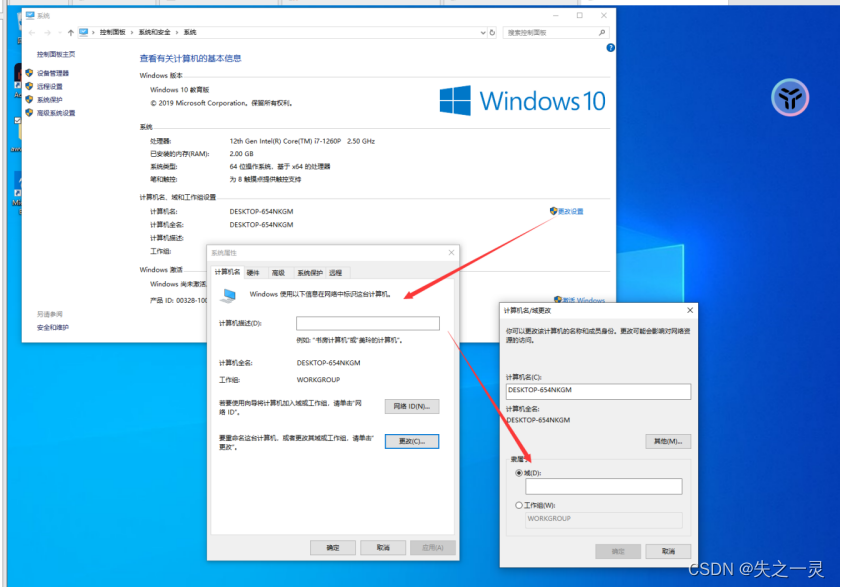Focus the domain name input under 域(D)
The width and height of the screenshot is (841, 588).
point(604,487)
